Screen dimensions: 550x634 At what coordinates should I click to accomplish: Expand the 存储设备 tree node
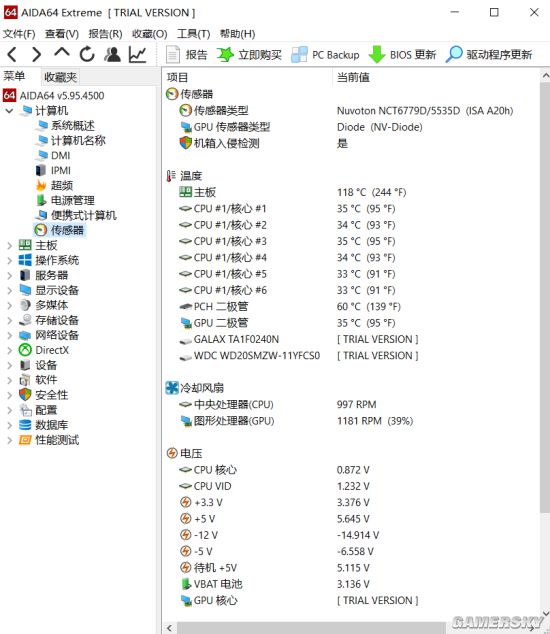click(10, 320)
